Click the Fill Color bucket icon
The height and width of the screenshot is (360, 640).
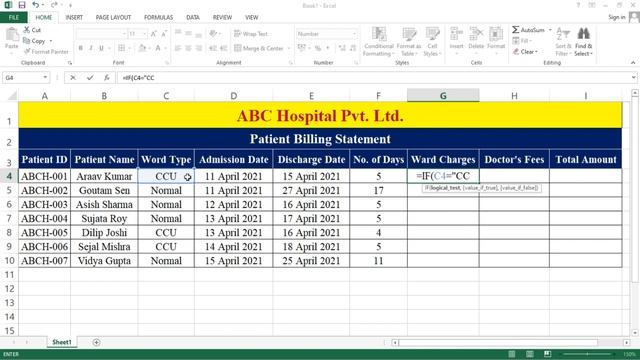click(142, 48)
